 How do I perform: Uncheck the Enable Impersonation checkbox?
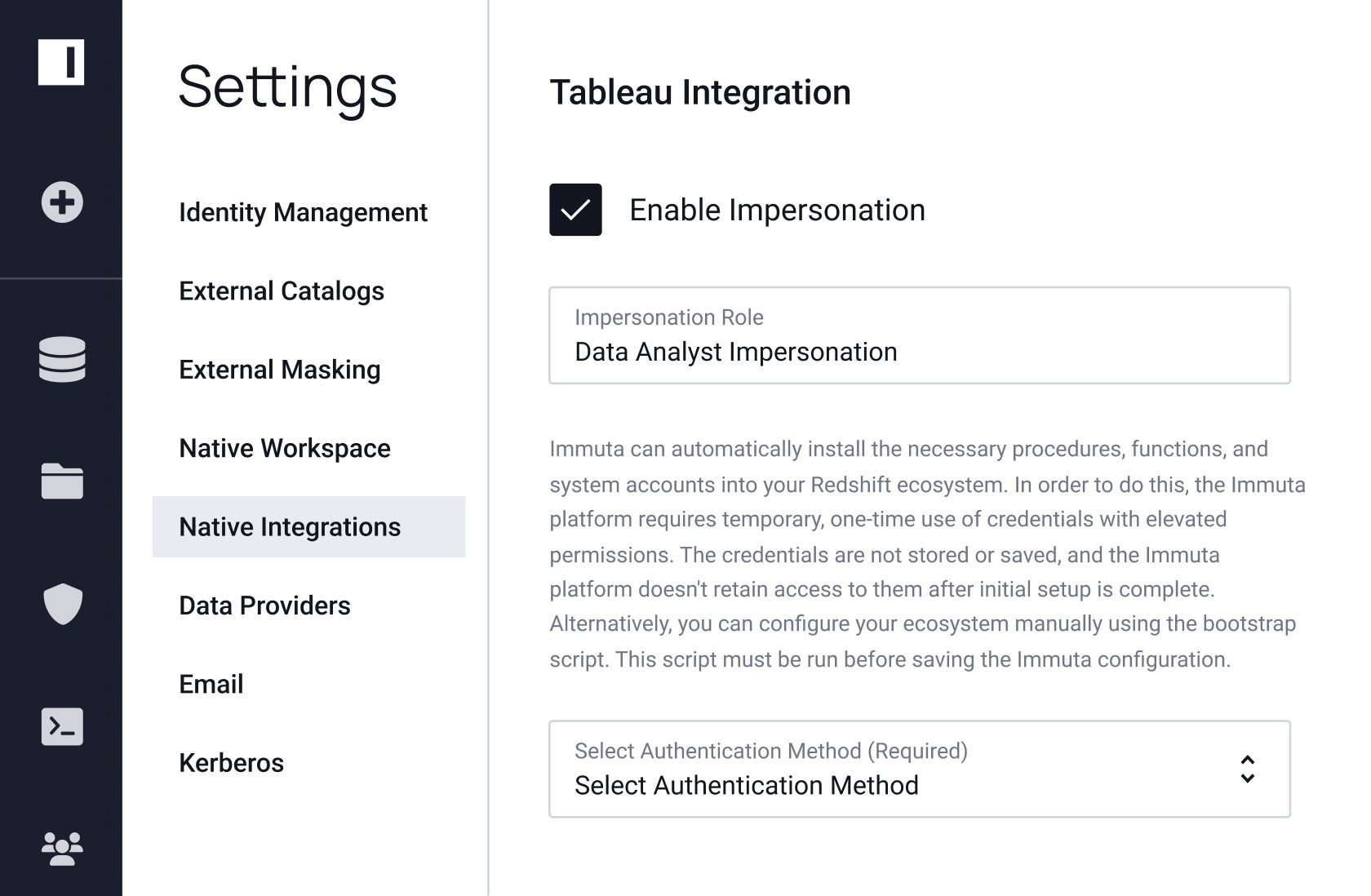575,210
